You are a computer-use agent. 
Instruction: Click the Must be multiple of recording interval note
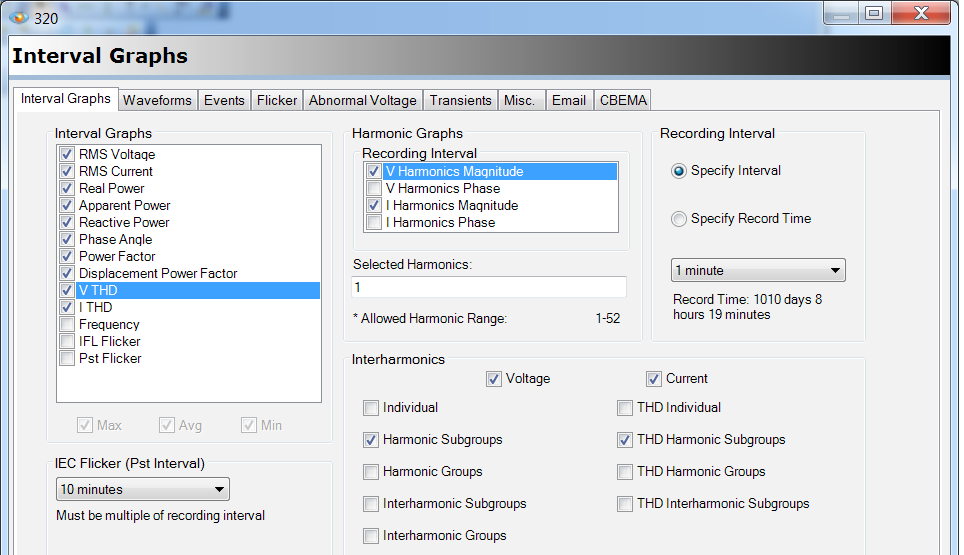click(160, 515)
